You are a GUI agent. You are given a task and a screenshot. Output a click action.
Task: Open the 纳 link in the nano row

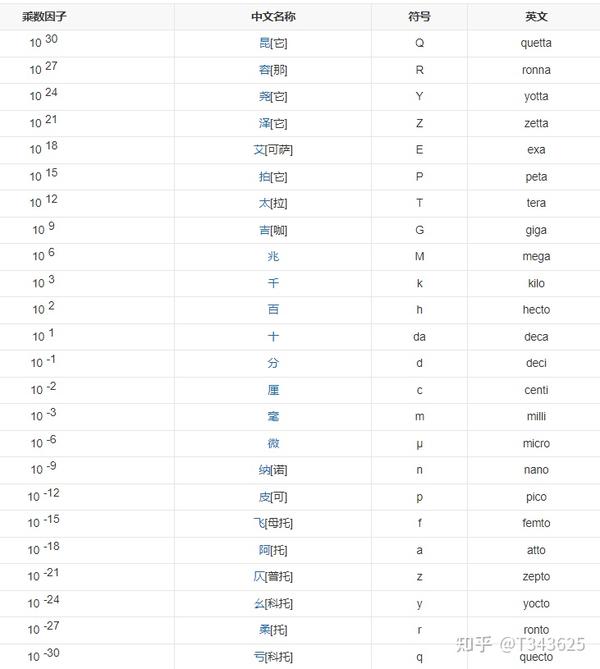click(264, 470)
